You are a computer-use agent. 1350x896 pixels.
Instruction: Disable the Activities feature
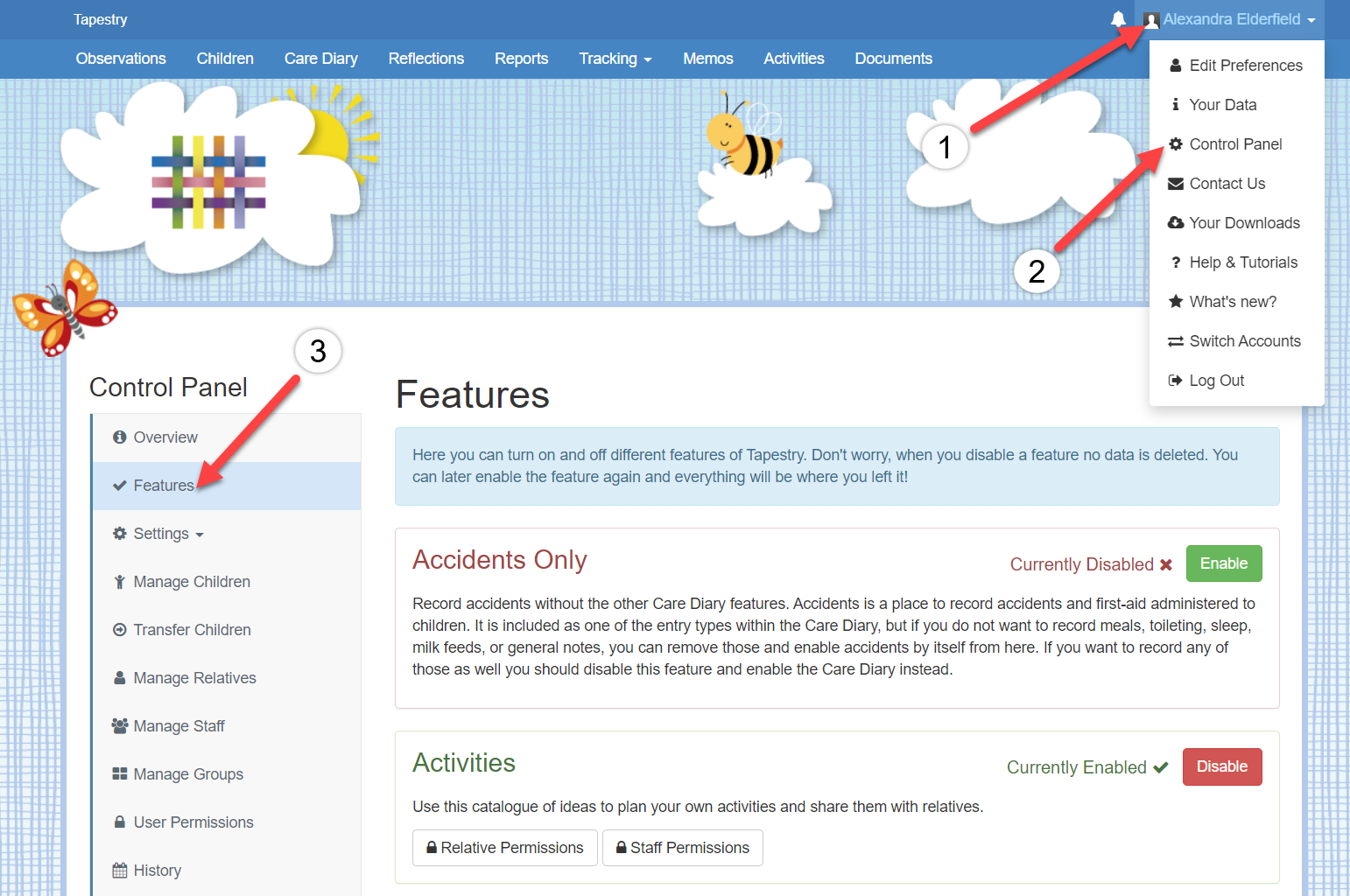pyautogui.click(x=1222, y=766)
